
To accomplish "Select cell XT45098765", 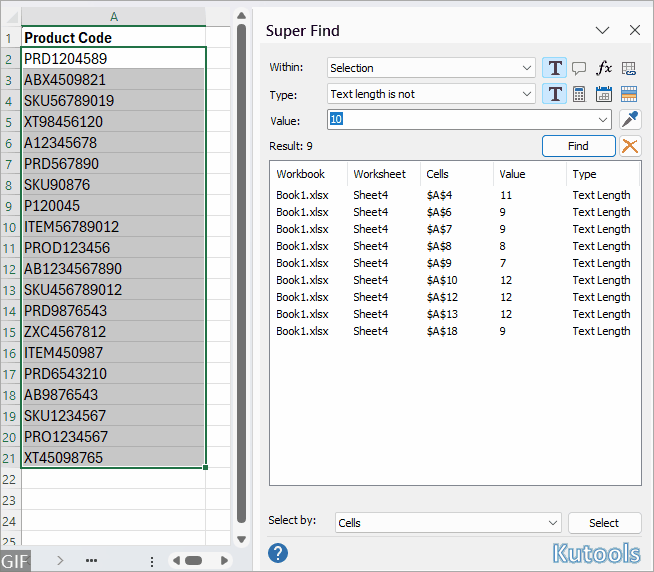I will (113, 458).
